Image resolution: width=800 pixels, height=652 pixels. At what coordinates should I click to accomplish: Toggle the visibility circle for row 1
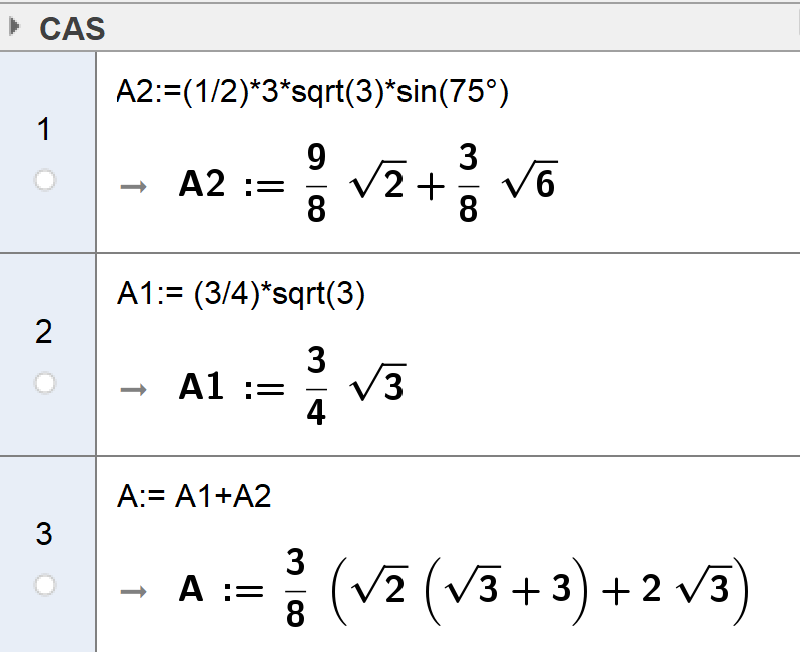[44, 181]
